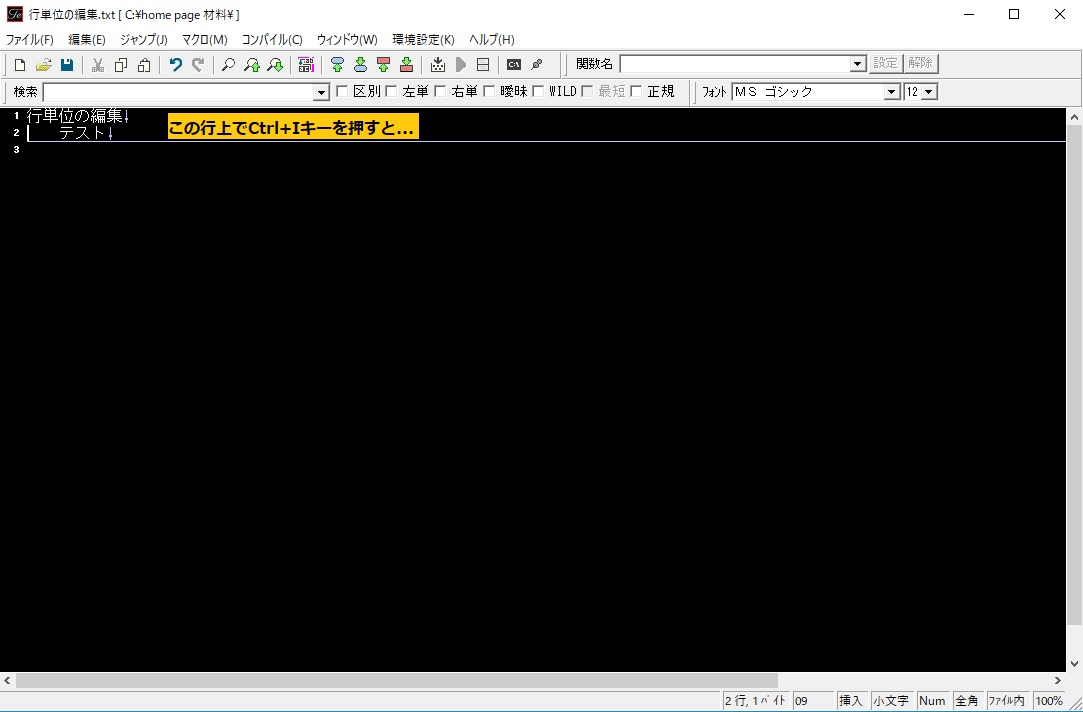Open a file using the folder icon
The image size is (1083, 712).
click(x=44, y=65)
